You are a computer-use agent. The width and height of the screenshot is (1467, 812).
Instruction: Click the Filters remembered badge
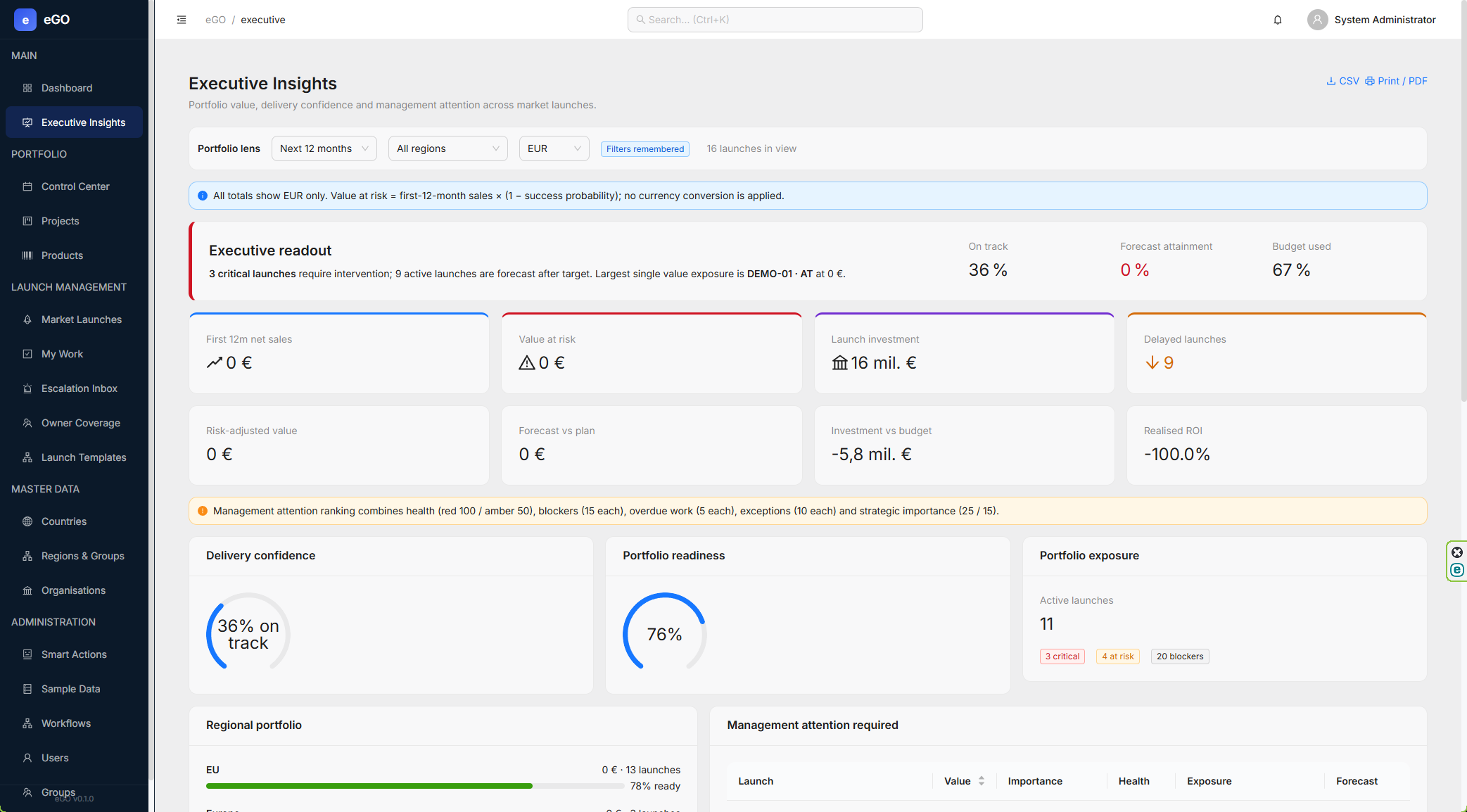click(645, 148)
